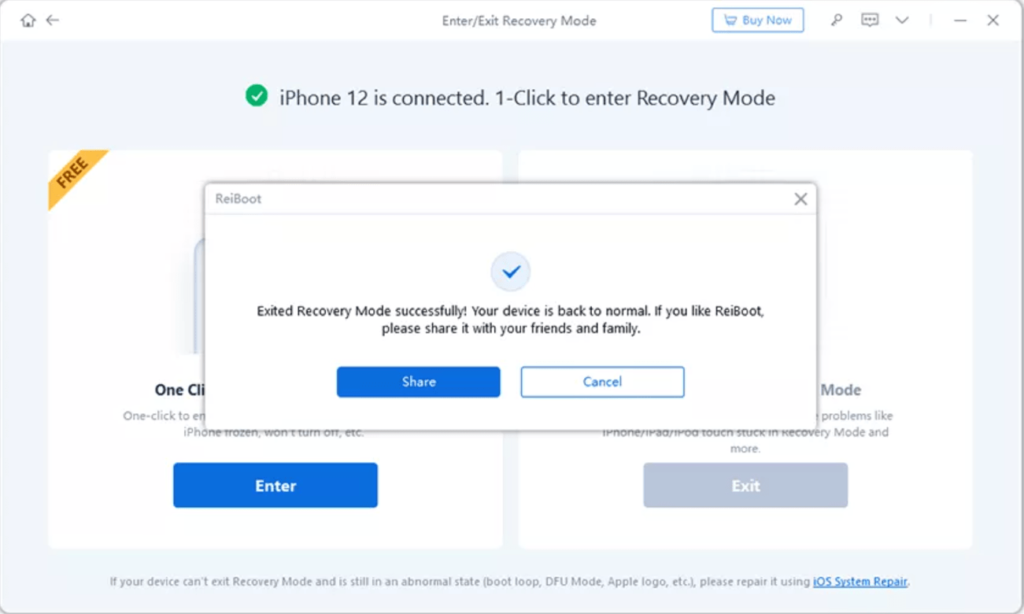
Task: Click the greyed Exit button
Action: [745, 485]
